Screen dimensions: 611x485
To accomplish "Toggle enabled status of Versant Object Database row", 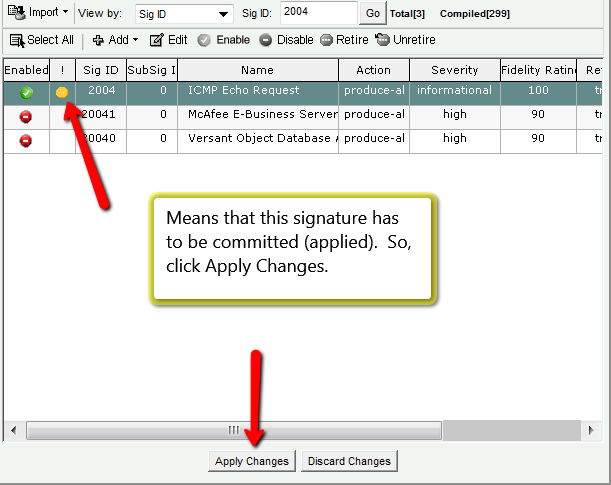I will pos(26,140).
